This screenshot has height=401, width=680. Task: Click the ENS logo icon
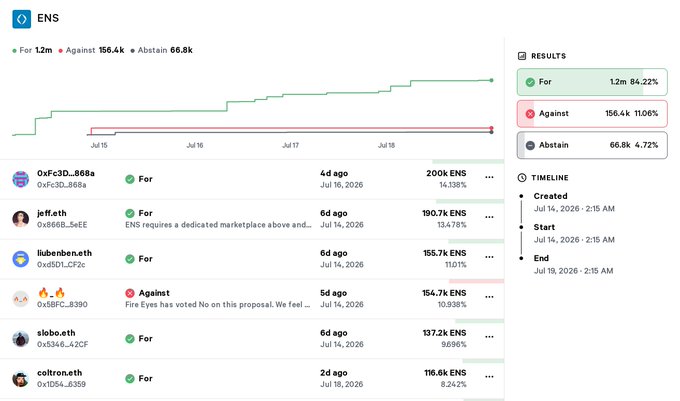[22, 19]
